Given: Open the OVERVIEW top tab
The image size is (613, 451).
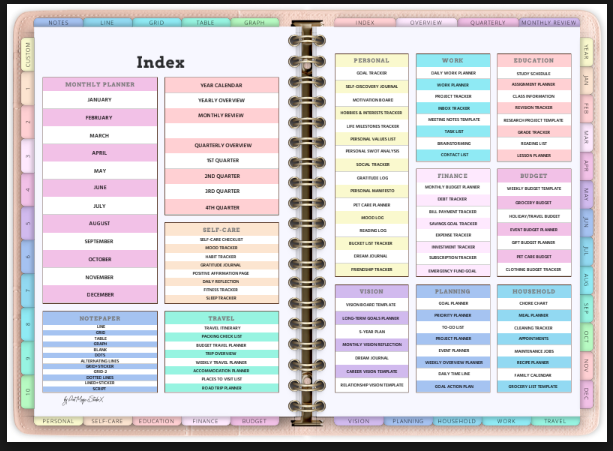Looking at the screenshot, I should 426,23.
